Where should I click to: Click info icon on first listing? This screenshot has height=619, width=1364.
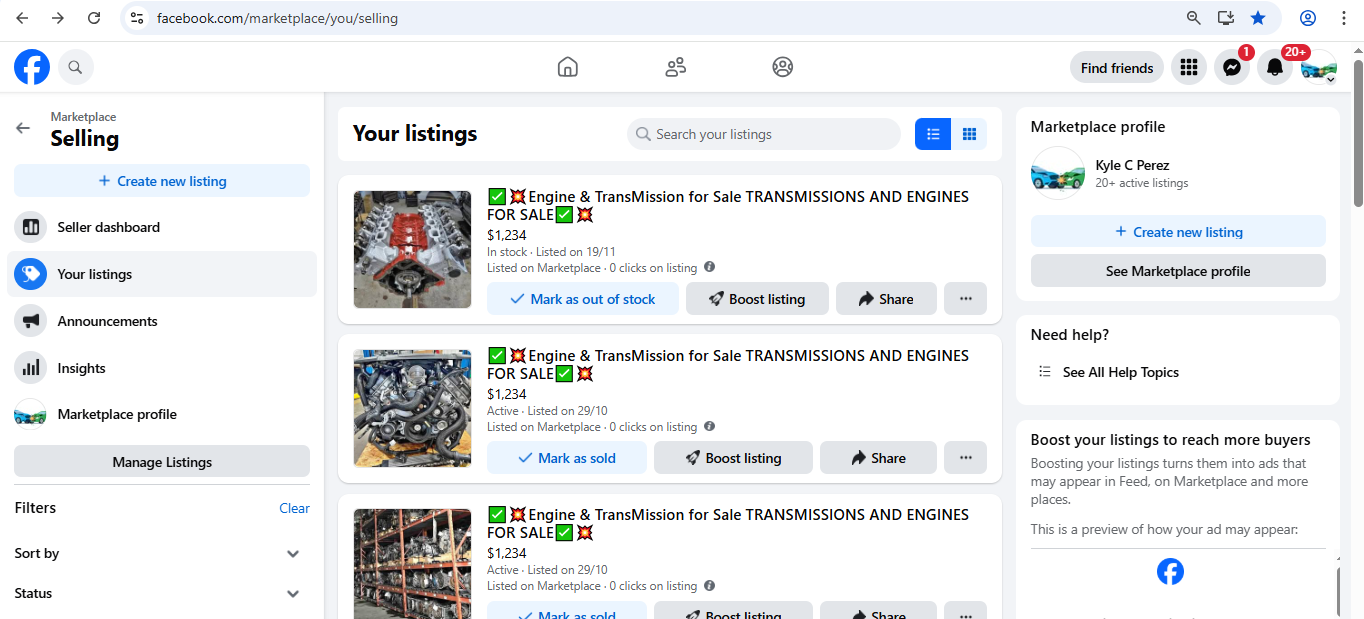pos(709,267)
